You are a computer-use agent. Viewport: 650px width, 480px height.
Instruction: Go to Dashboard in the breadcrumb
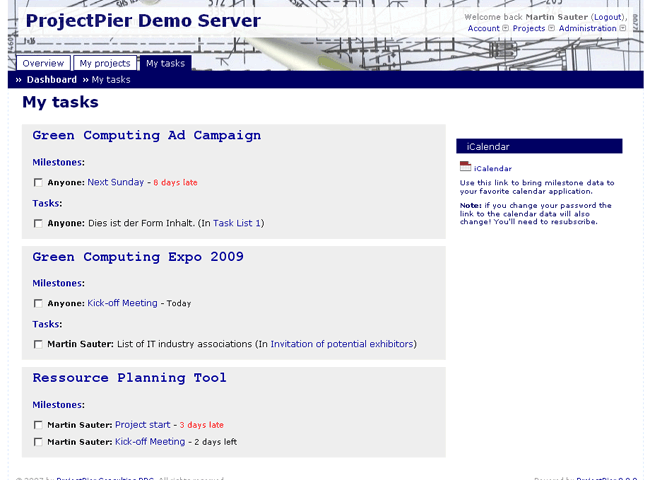coord(51,80)
